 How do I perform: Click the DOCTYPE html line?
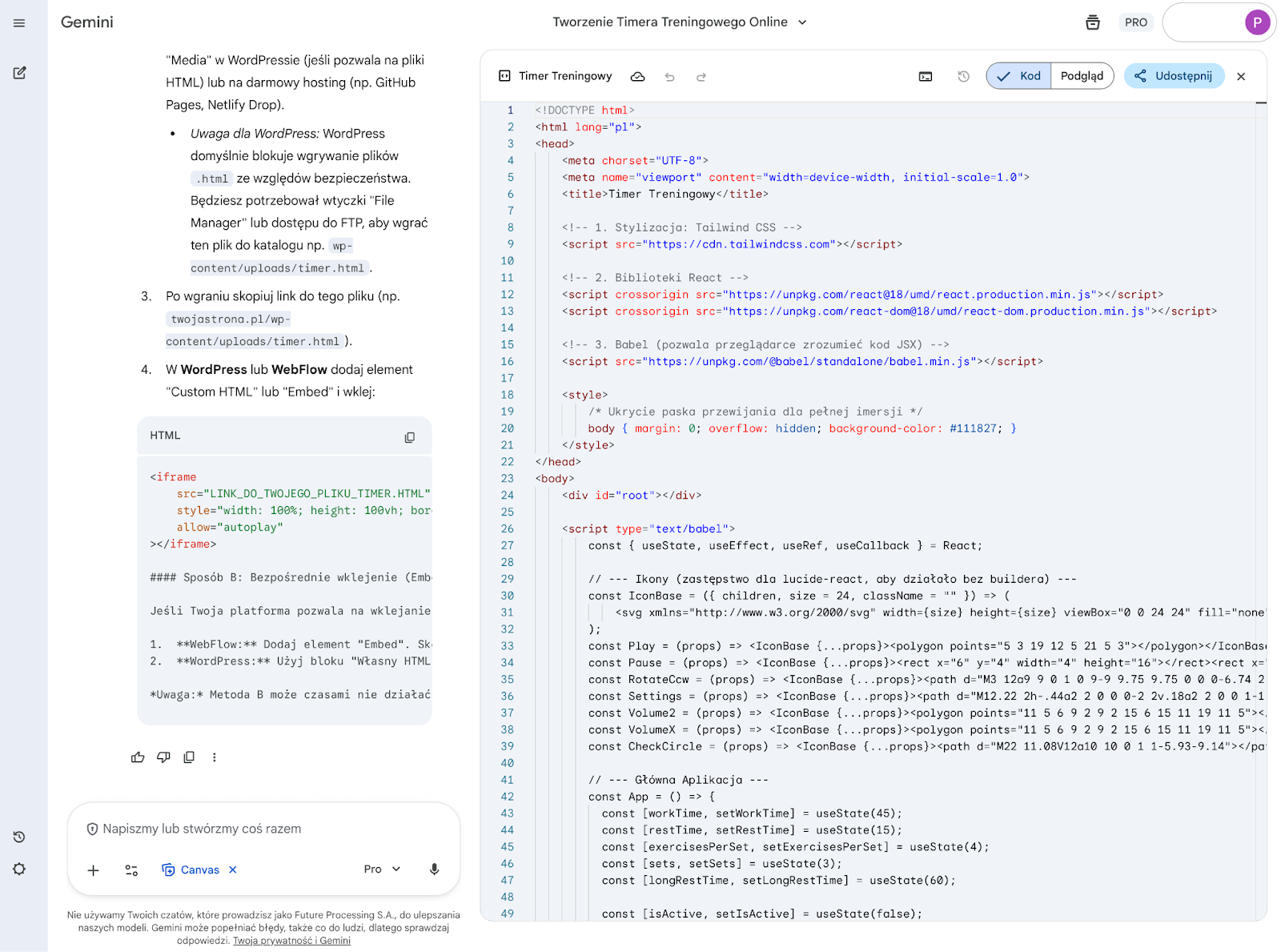pos(584,110)
